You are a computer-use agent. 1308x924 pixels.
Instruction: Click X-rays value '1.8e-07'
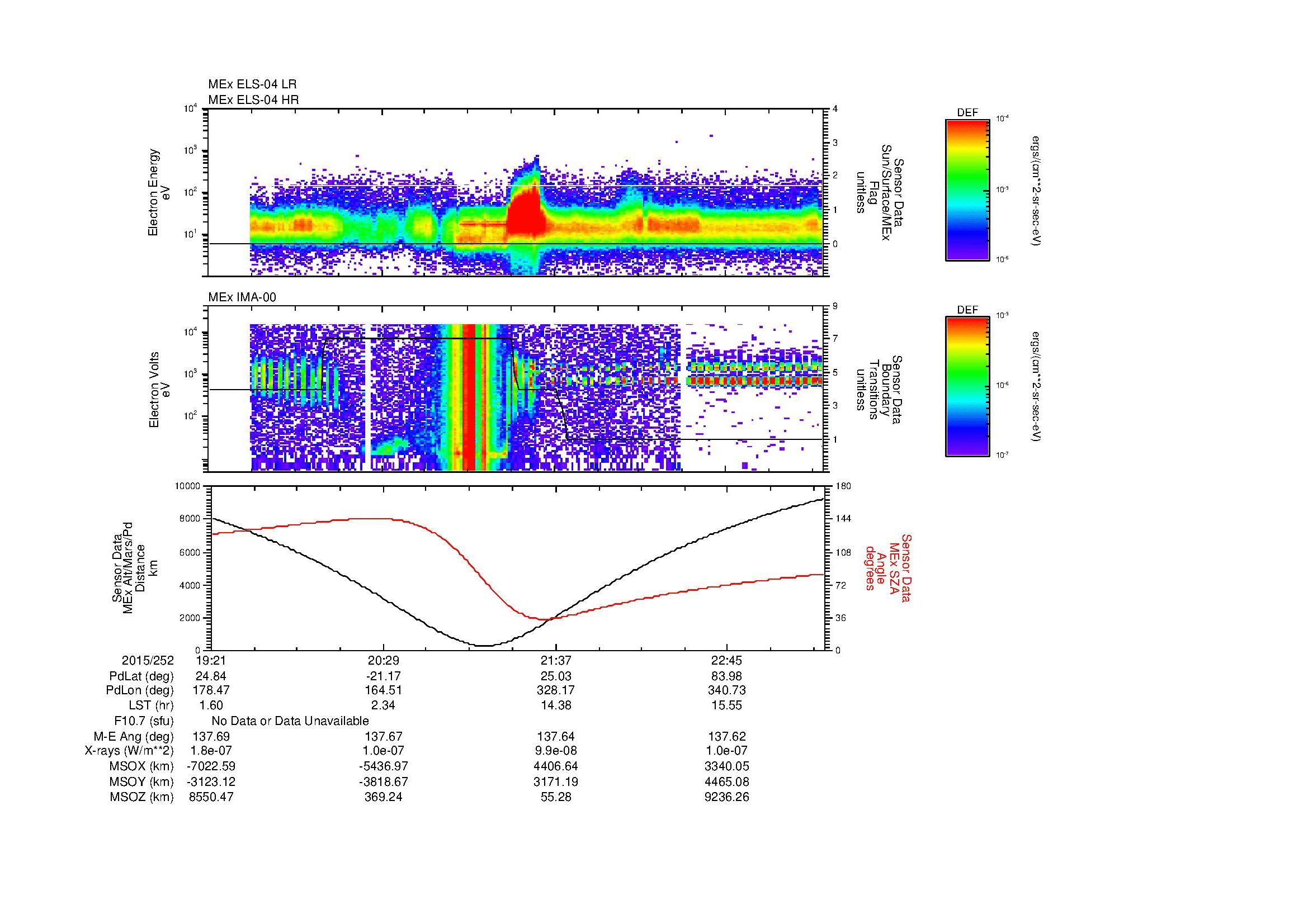[x=211, y=751]
